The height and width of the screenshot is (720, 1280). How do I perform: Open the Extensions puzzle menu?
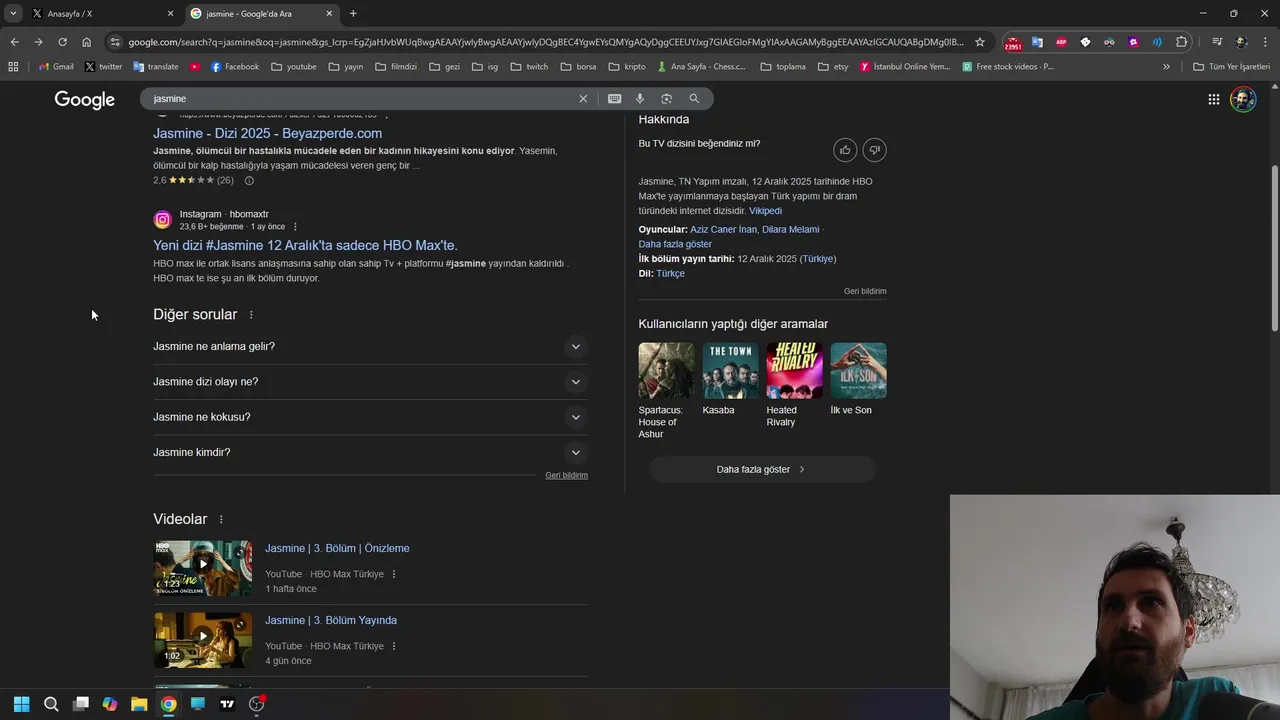point(1182,42)
